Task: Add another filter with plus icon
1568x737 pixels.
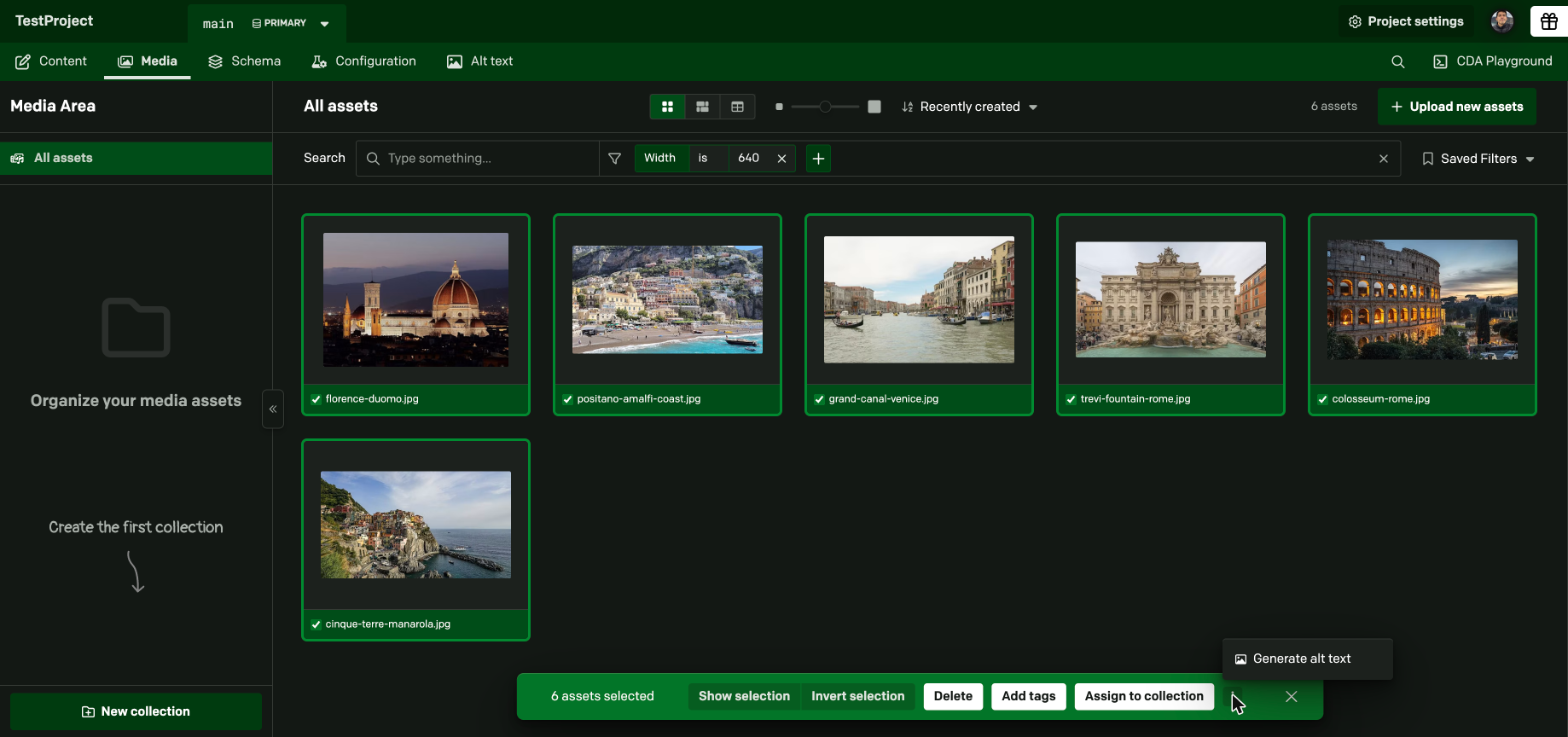Action: (818, 158)
